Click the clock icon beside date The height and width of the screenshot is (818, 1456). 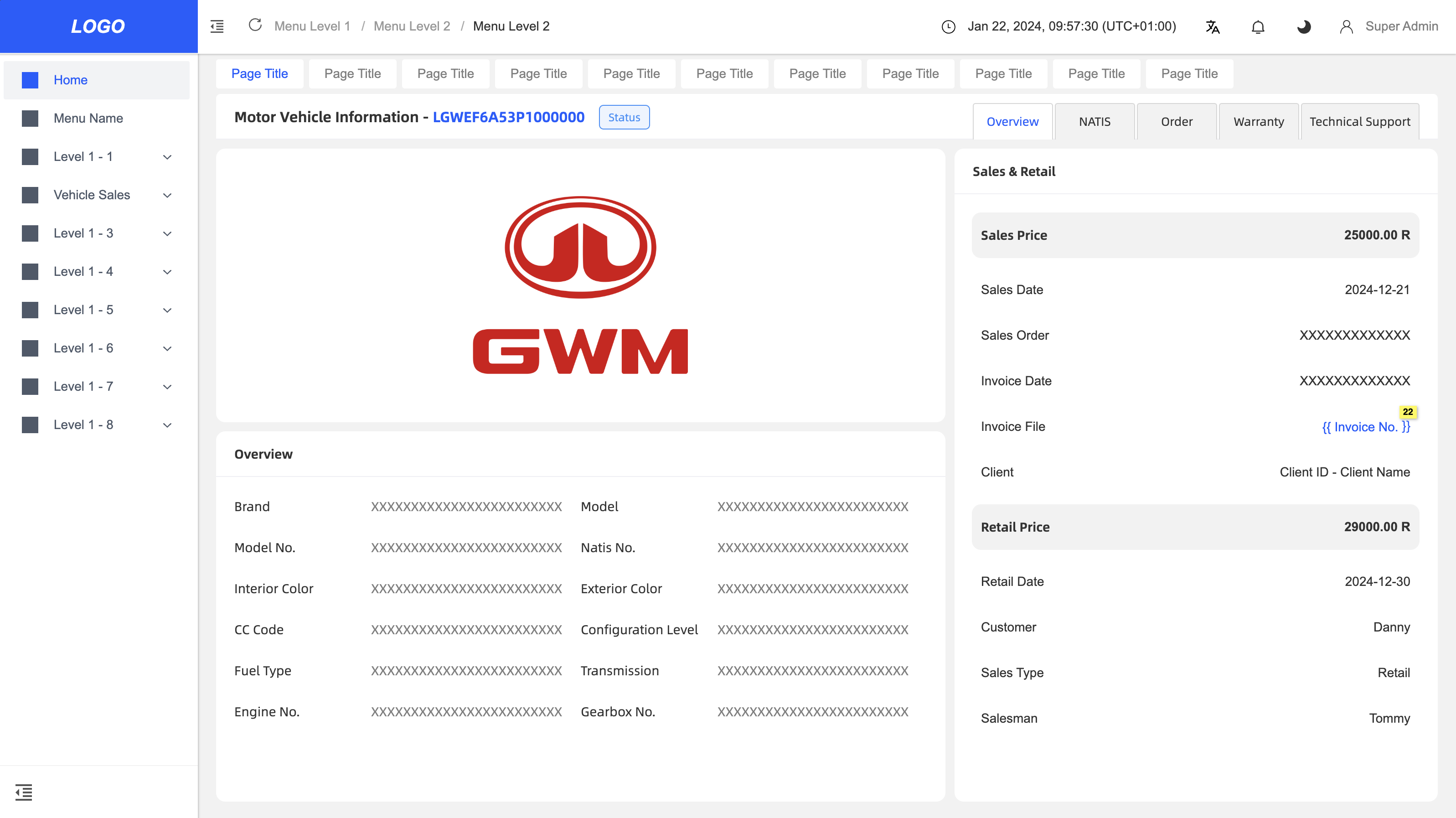[949, 26]
